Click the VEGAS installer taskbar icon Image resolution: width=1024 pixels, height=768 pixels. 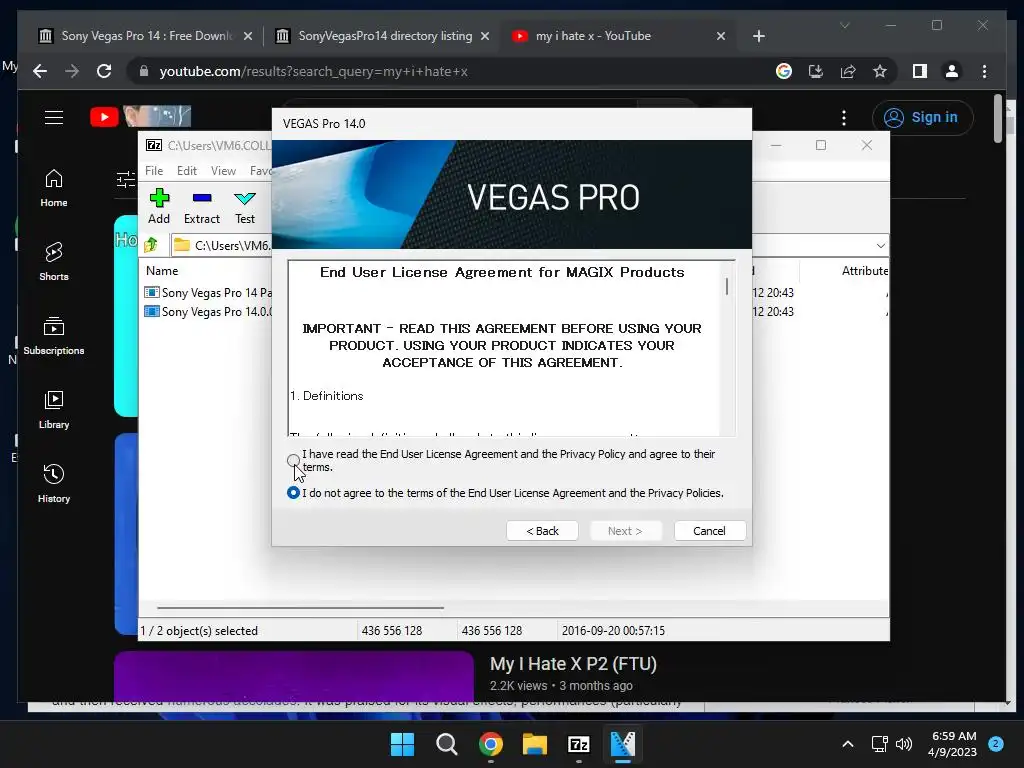click(x=623, y=744)
